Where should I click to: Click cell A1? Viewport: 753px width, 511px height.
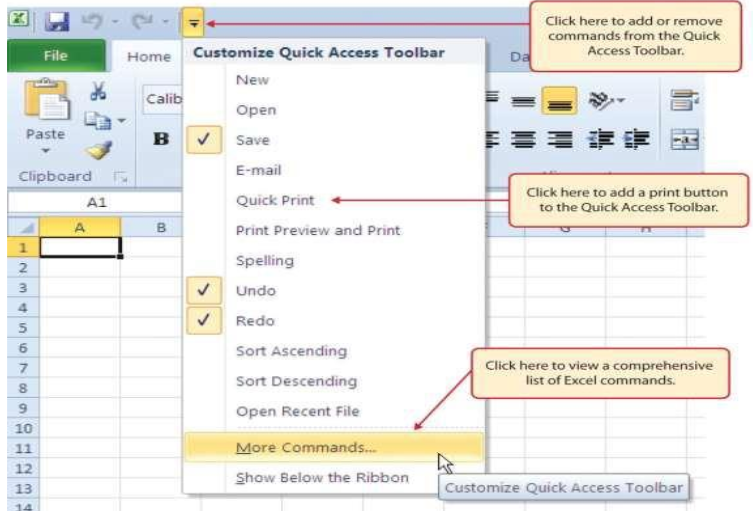pyautogui.click(x=80, y=247)
